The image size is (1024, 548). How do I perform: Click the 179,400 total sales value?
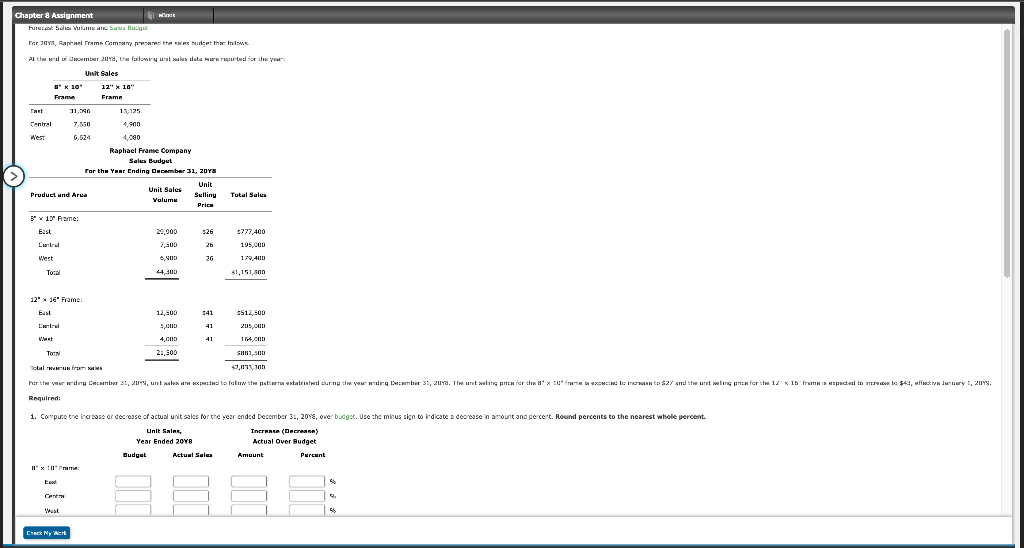coord(253,259)
